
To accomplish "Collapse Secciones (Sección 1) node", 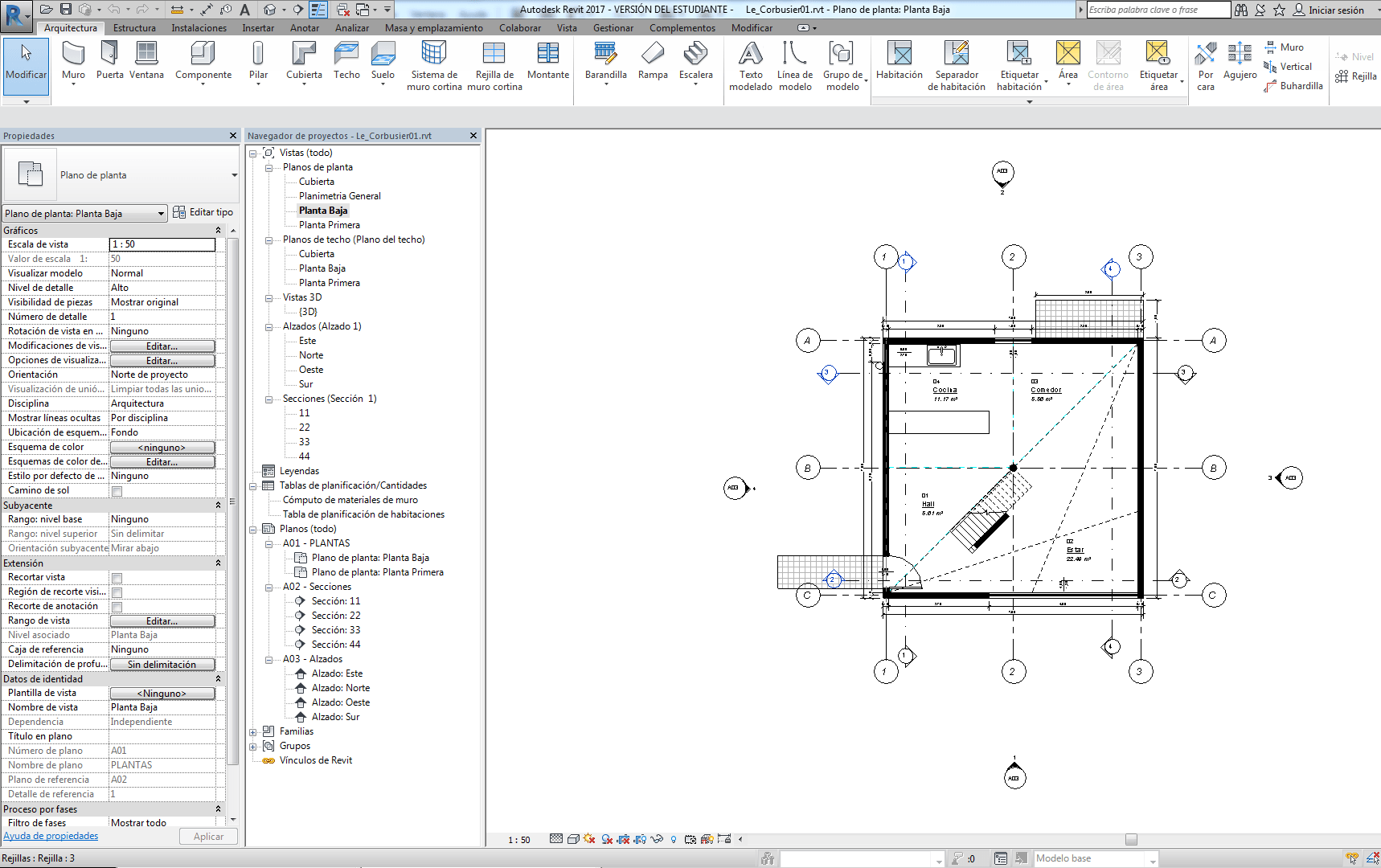I will point(269,399).
